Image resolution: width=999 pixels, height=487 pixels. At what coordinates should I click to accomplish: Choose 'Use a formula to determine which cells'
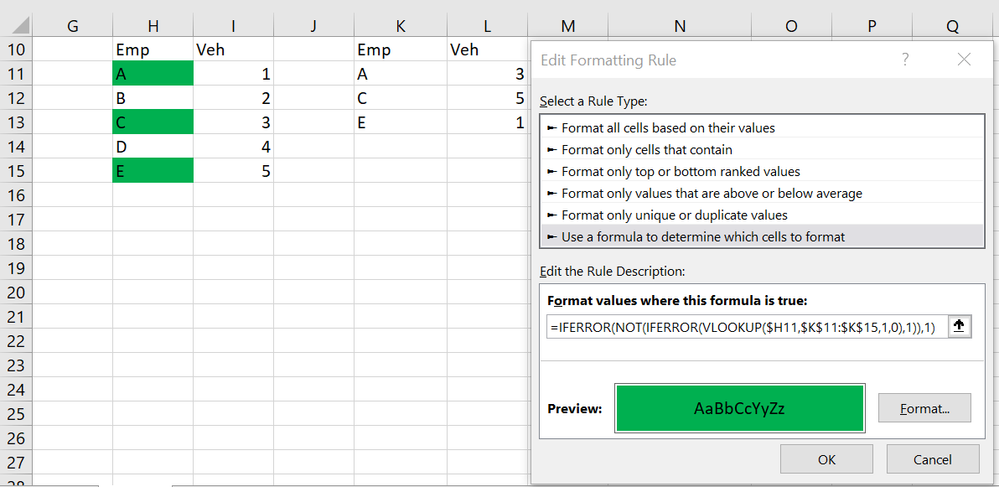click(703, 237)
